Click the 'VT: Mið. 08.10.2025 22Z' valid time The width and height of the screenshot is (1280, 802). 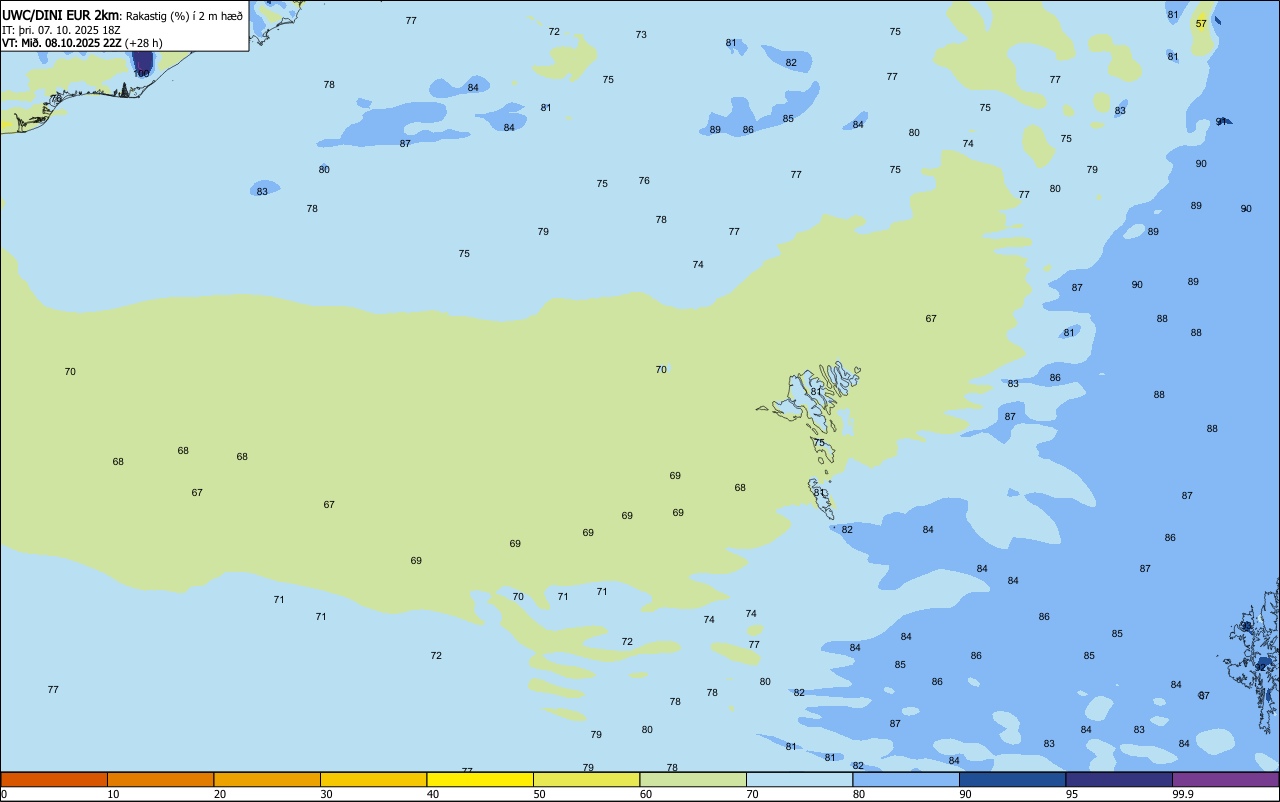pos(62,43)
